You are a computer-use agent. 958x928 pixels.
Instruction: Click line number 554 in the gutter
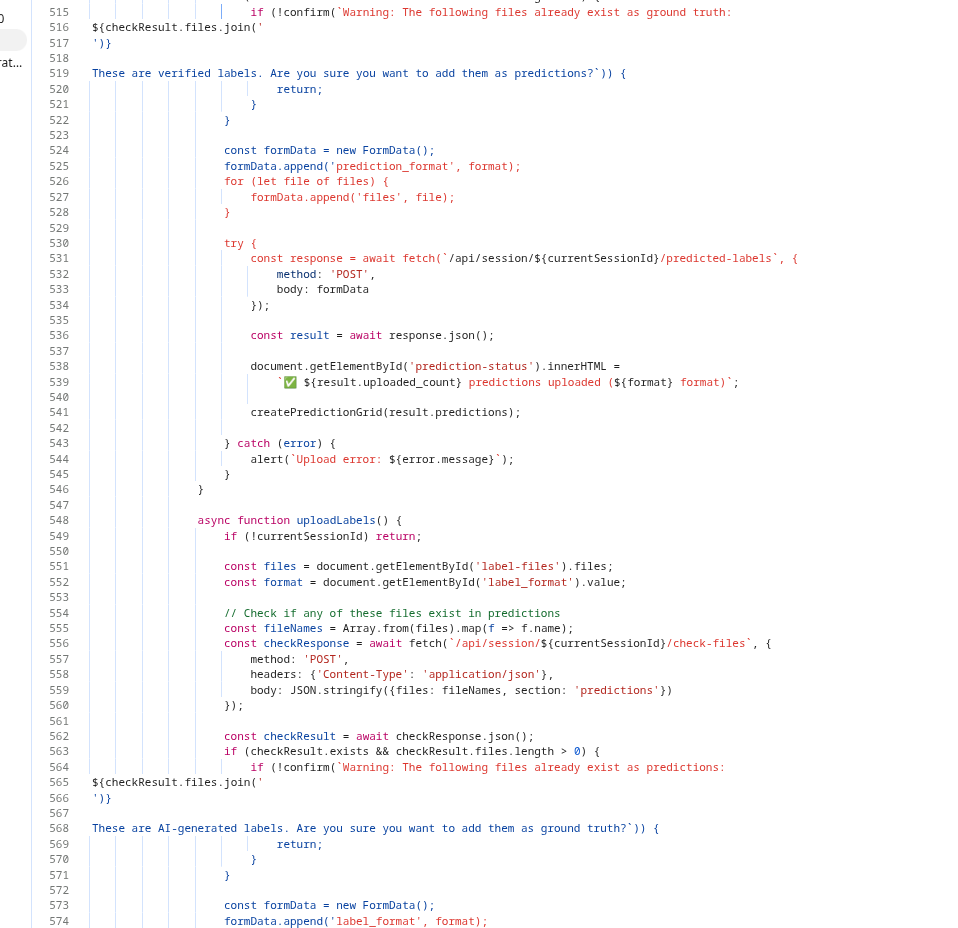[59, 613]
